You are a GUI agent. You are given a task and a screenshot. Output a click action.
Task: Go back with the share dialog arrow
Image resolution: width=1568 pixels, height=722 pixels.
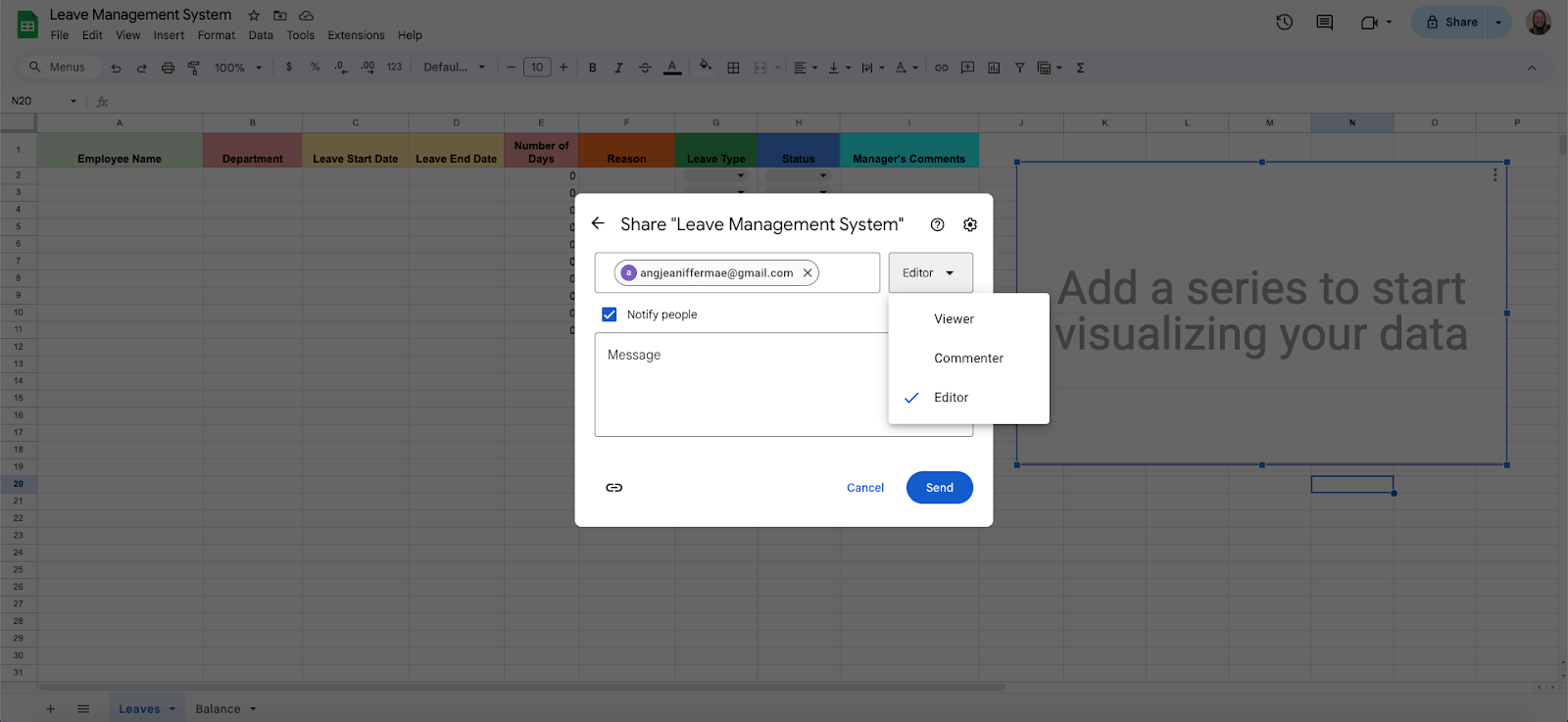tap(598, 223)
